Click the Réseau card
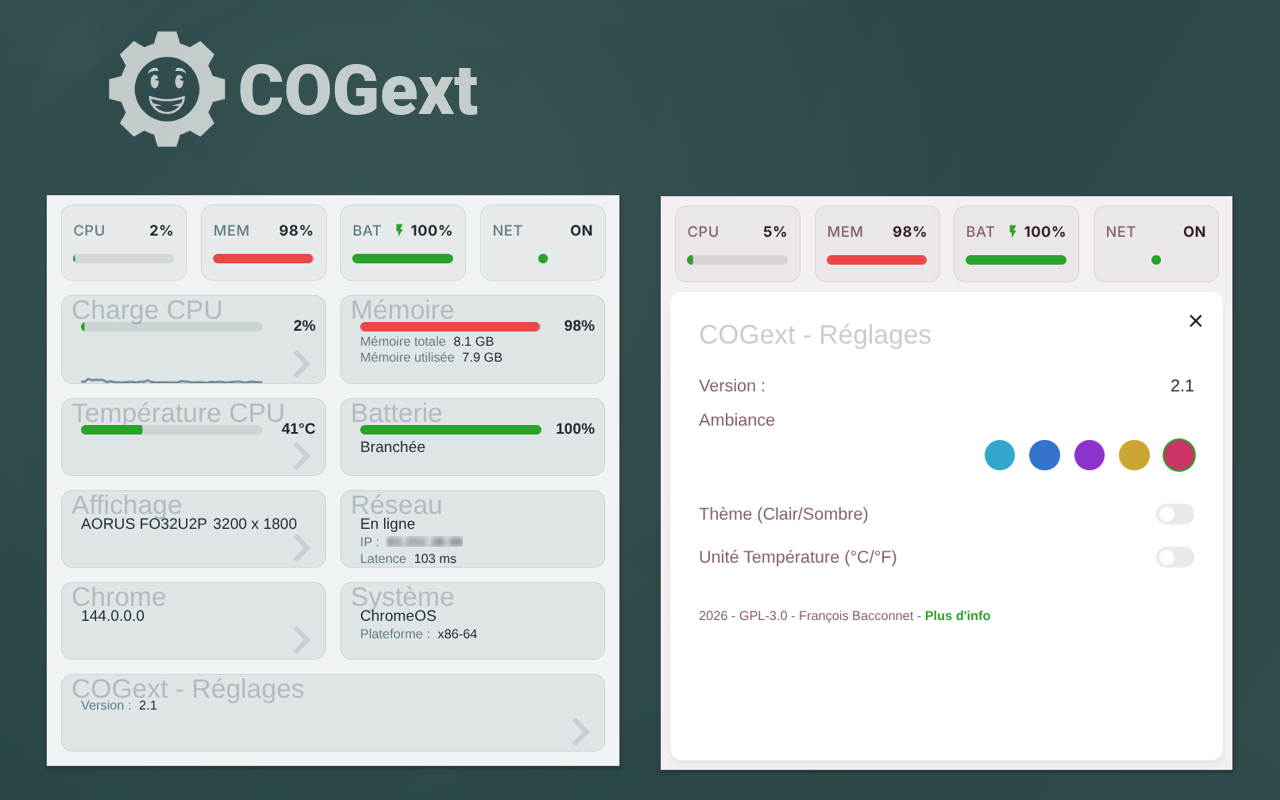1280x800 pixels. tap(473, 529)
